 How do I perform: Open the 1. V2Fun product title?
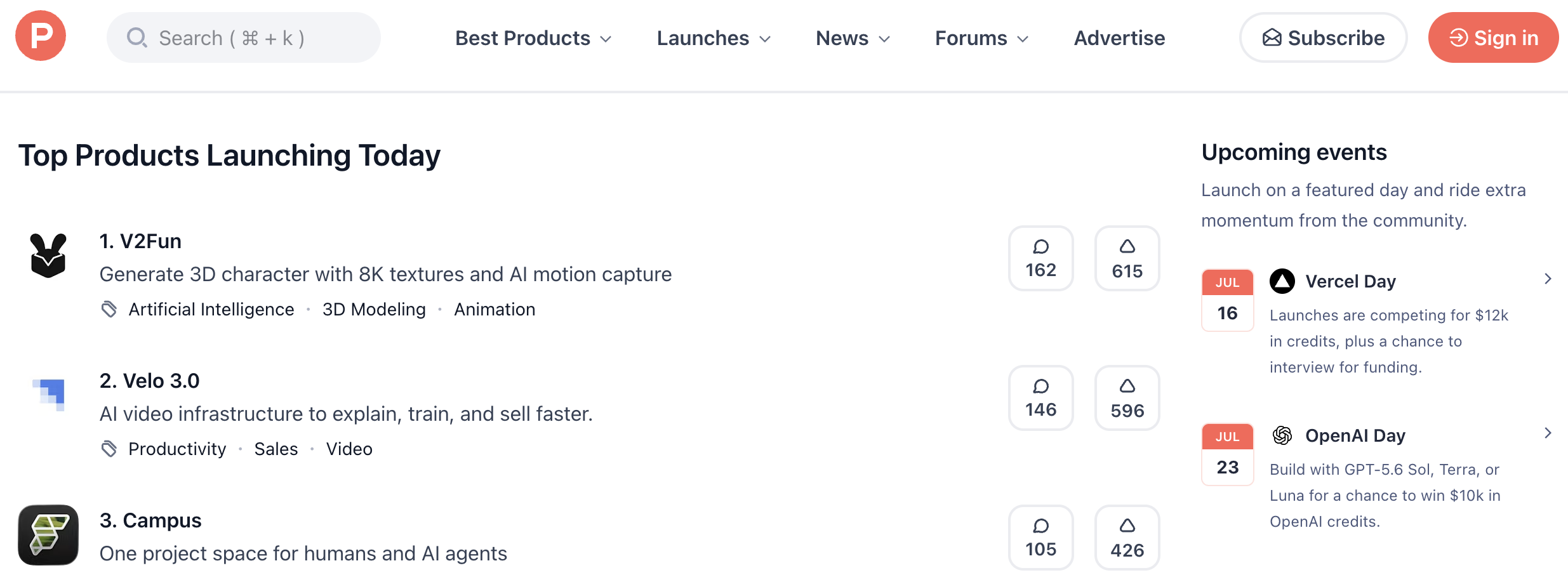pos(140,241)
